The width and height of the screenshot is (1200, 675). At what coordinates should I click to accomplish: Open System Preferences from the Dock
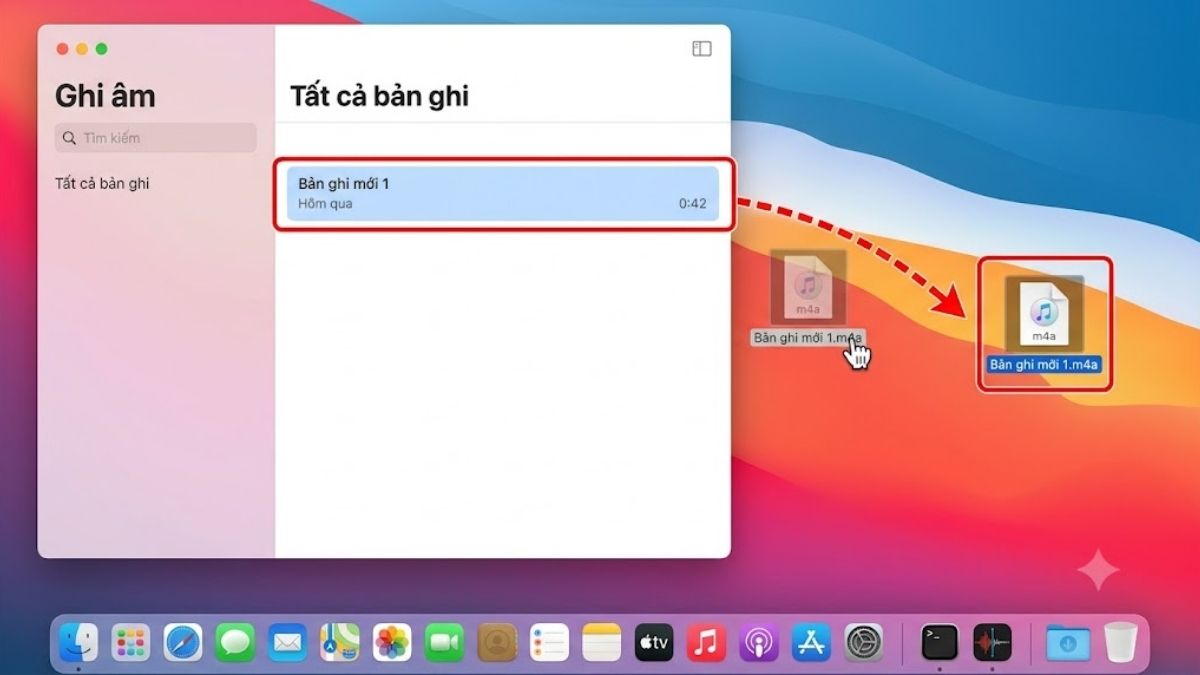(864, 642)
